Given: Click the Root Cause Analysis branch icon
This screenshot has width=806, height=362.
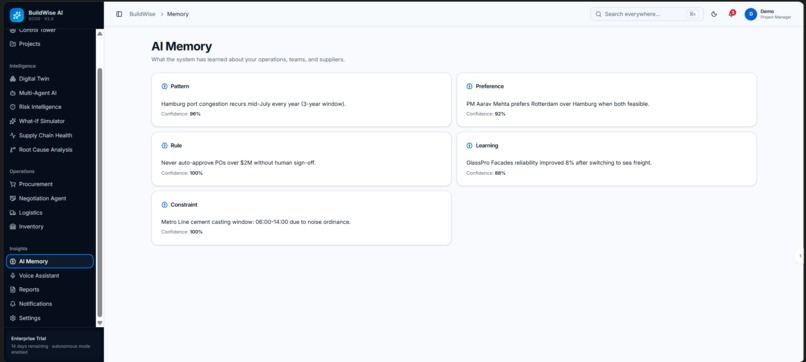Looking at the screenshot, I should tap(13, 150).
